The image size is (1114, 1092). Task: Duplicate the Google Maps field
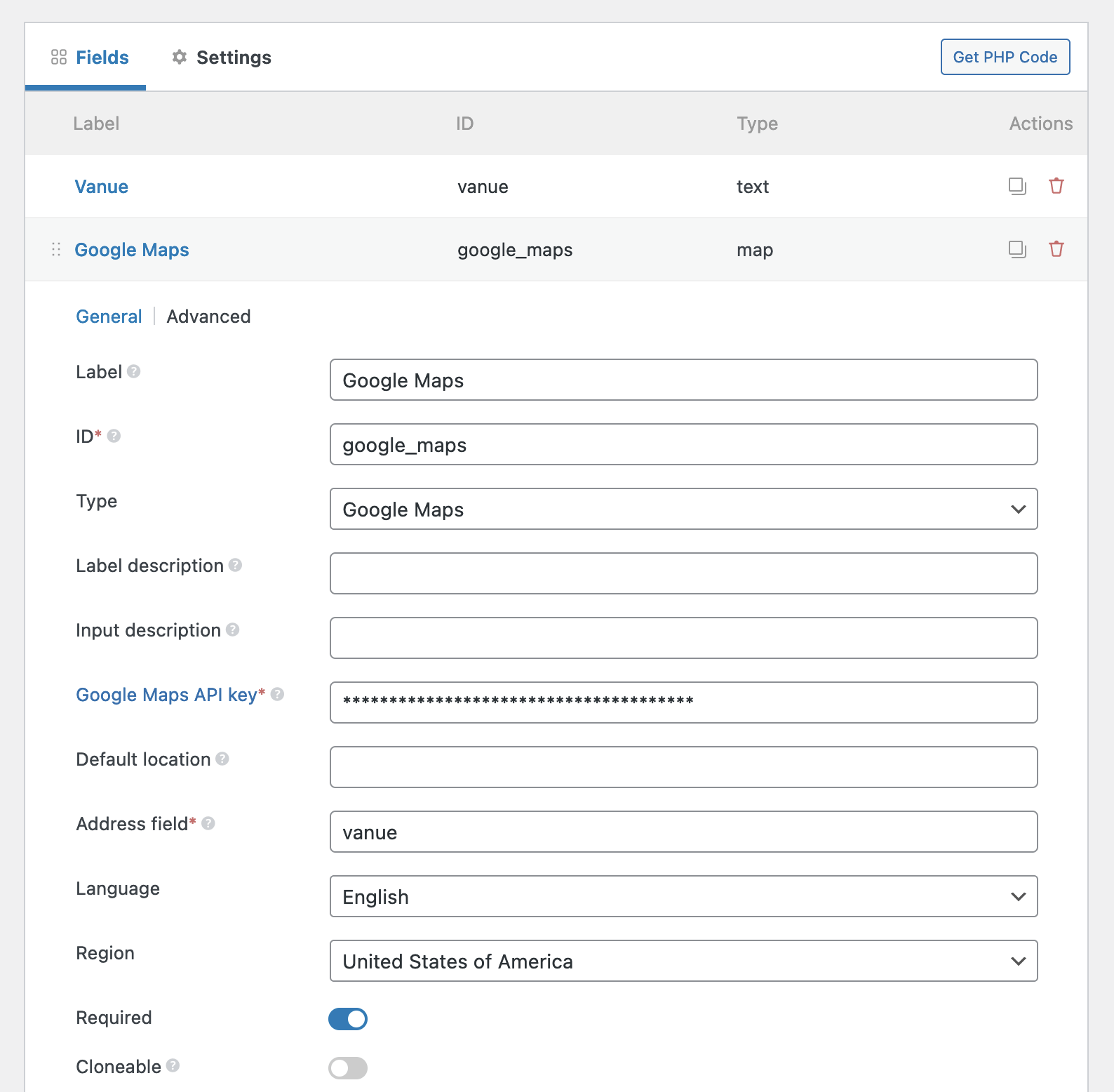click(x=1017, y=249)
